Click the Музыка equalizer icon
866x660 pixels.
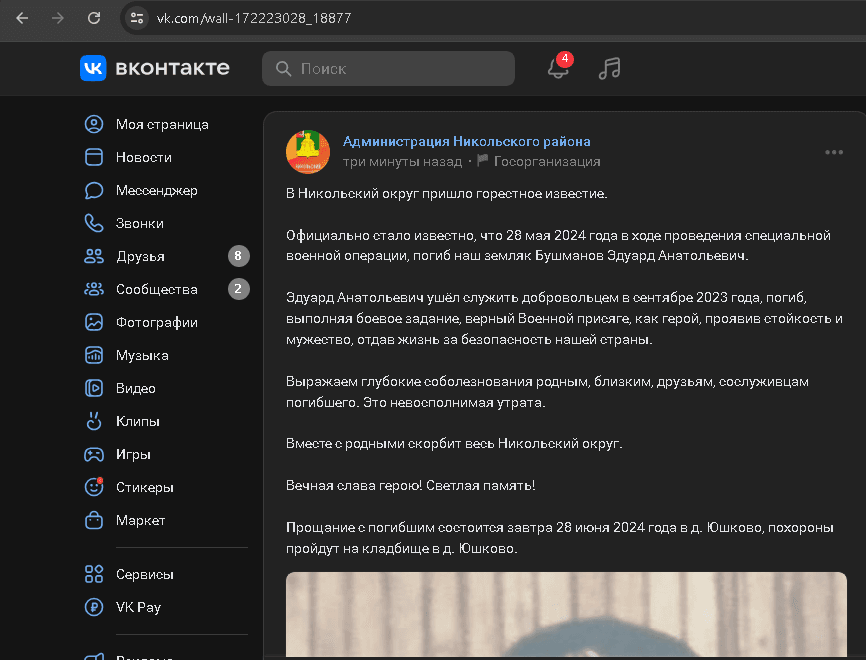pos(94,355)
